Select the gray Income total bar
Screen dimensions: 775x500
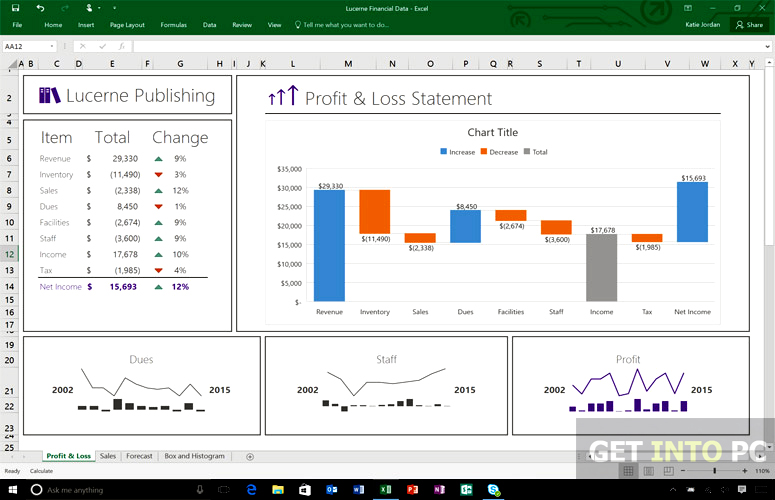tap(602, 268)
